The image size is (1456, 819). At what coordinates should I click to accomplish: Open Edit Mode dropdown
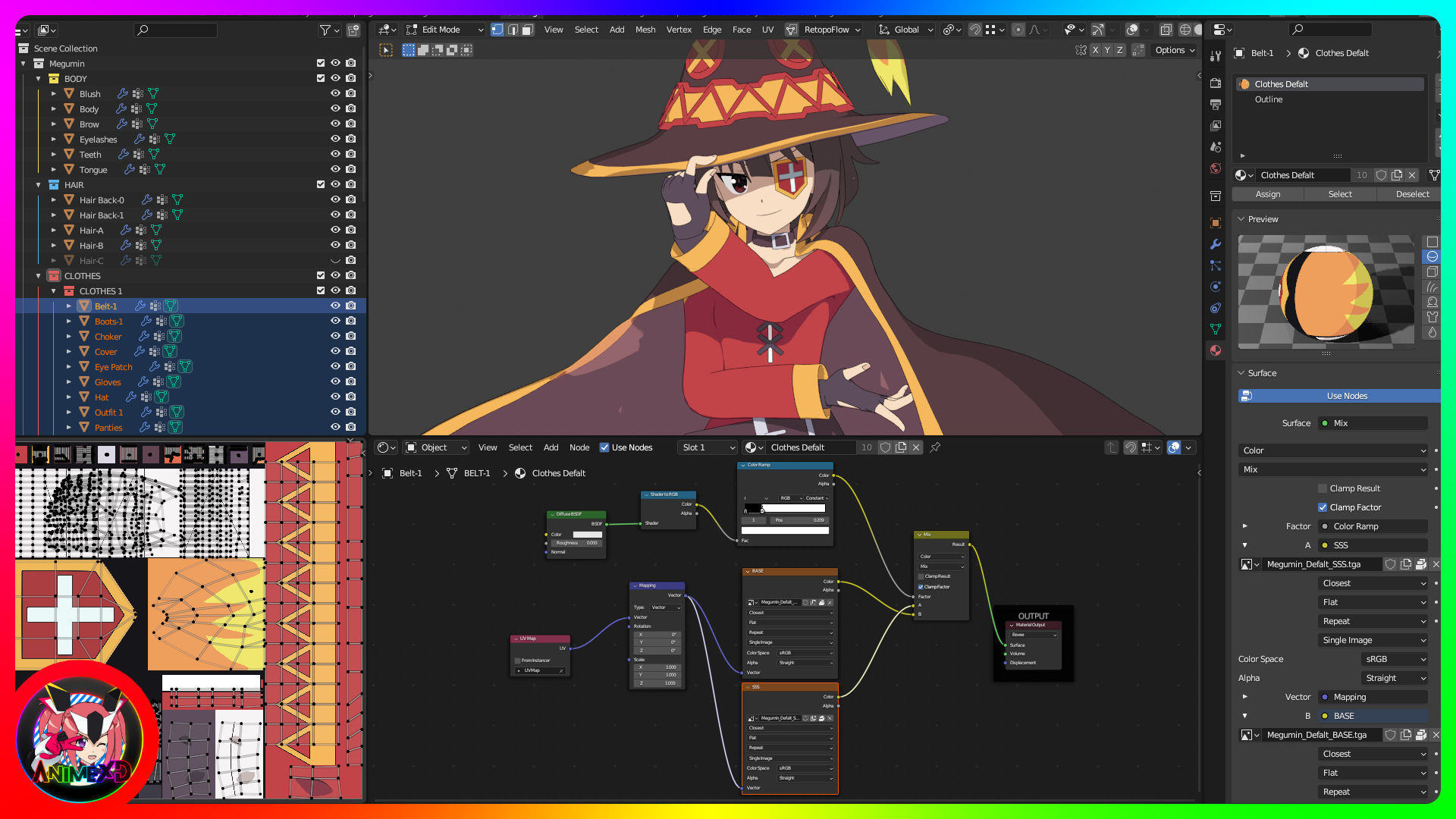point(445,30)
